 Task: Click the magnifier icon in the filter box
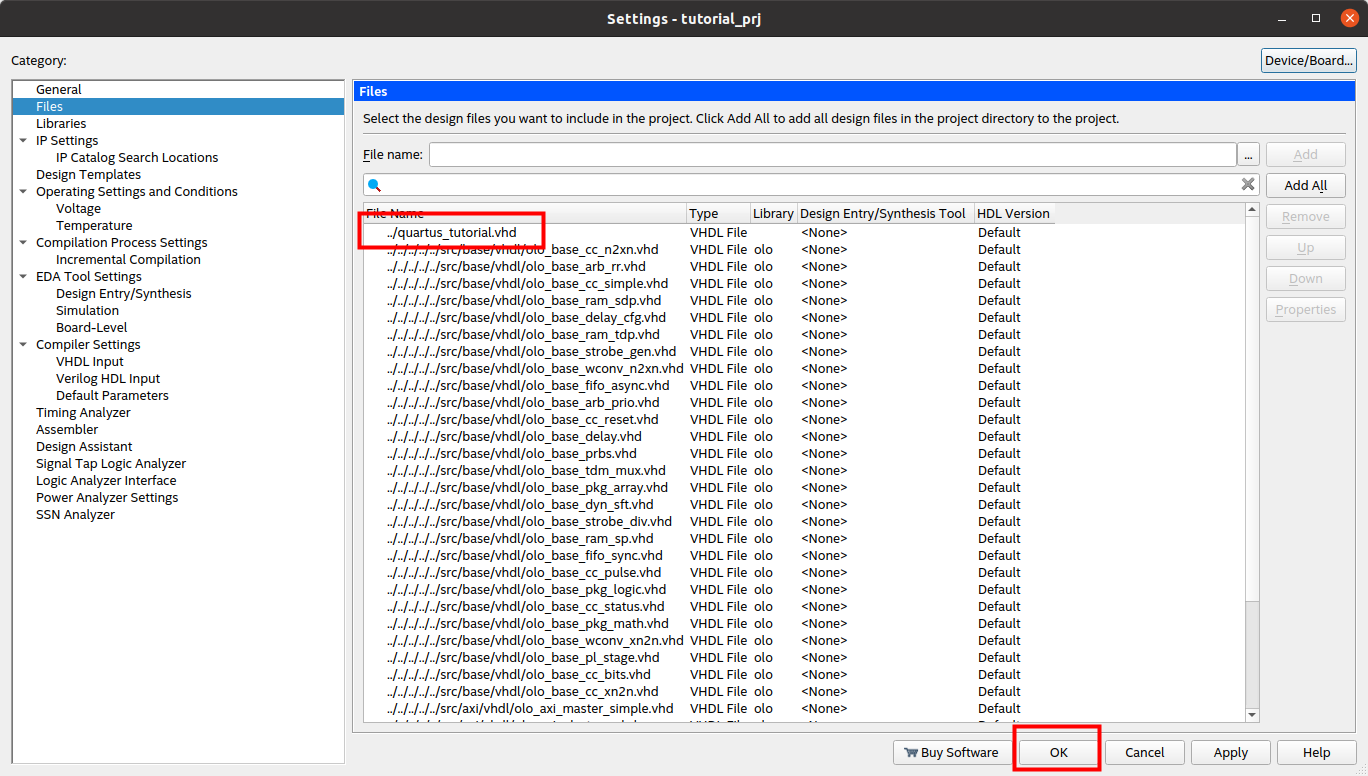(375, 185)
